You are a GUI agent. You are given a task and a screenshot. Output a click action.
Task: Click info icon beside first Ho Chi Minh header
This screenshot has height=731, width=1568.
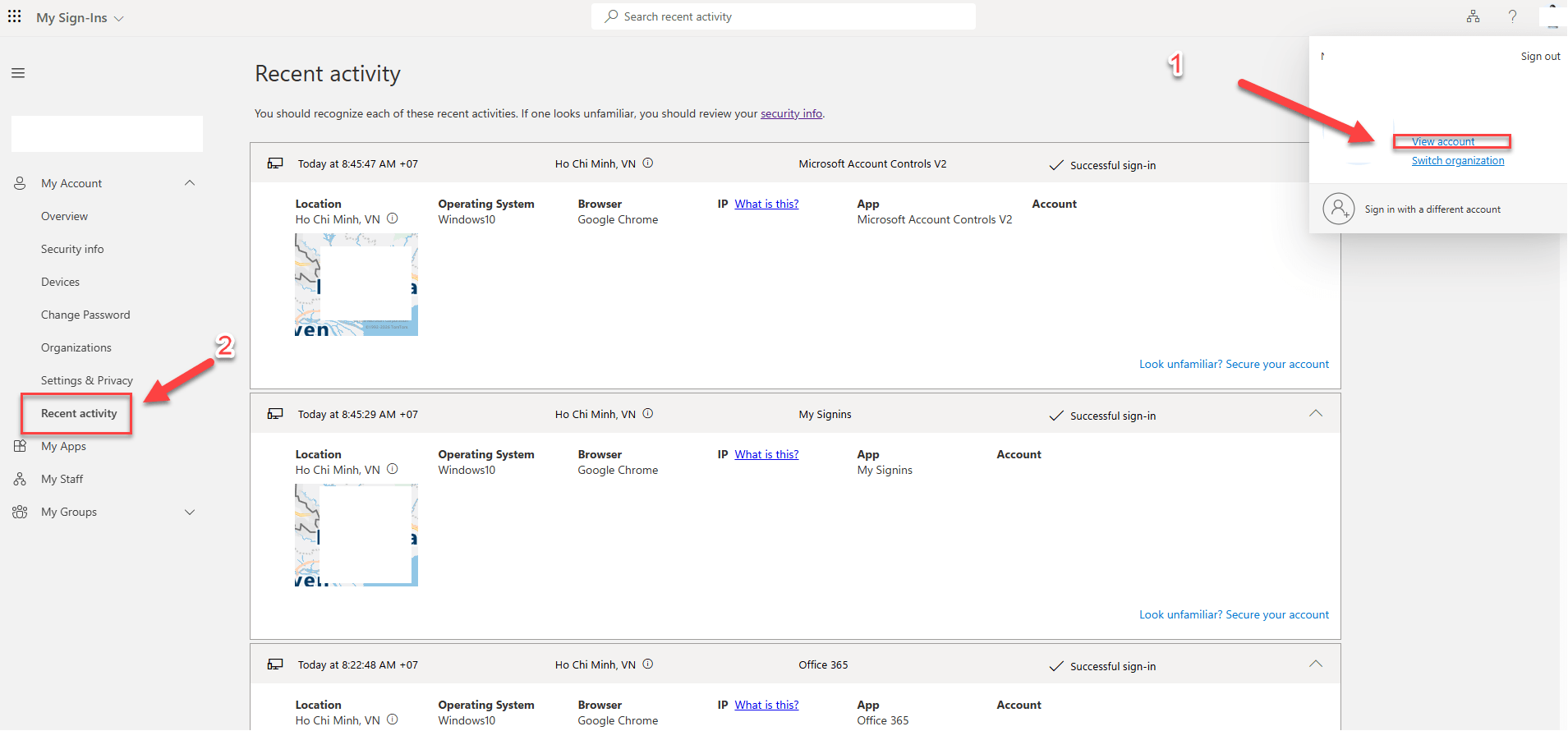[648, 163]
